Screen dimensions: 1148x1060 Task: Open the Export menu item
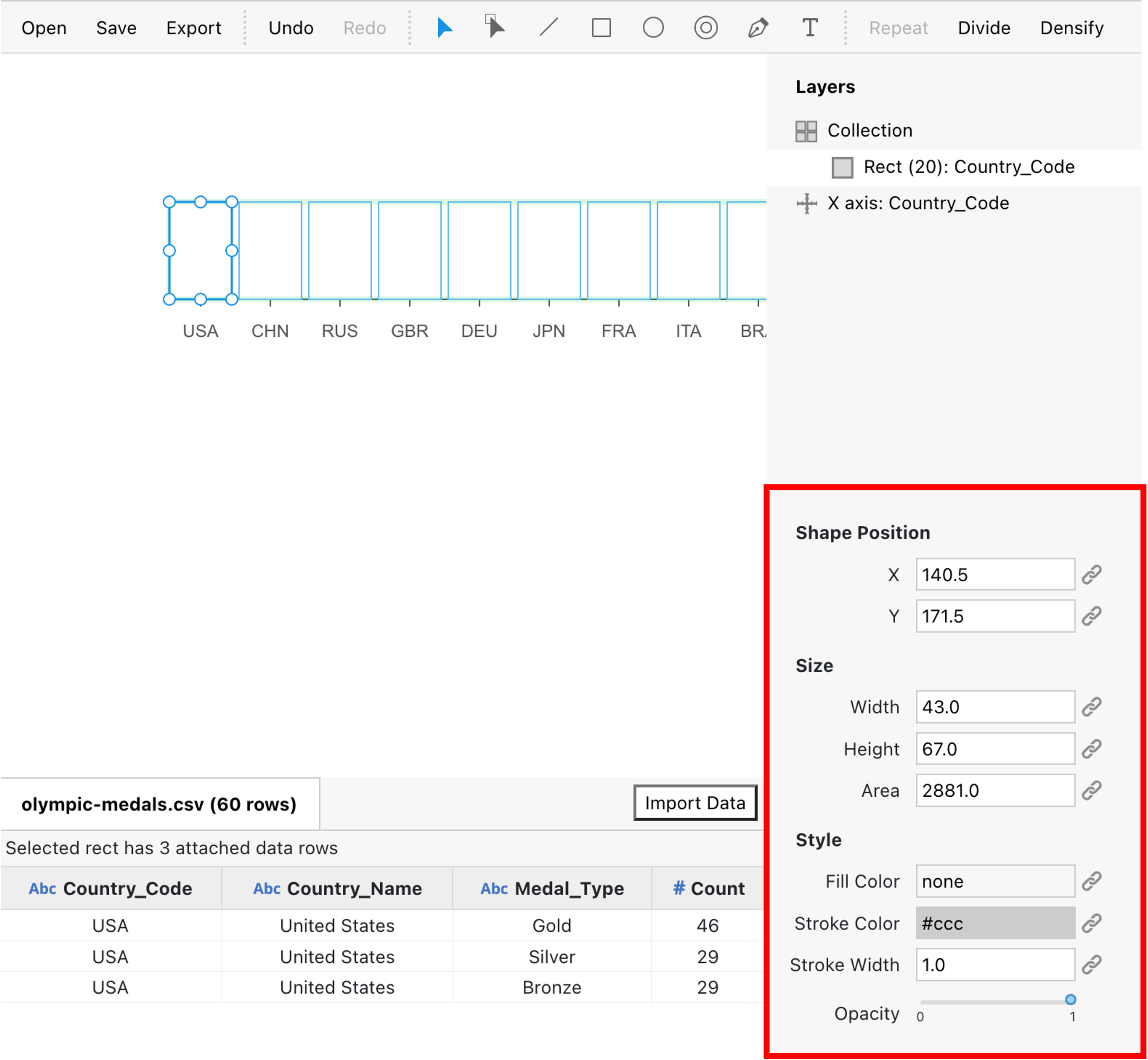click(x=193, y=28)
